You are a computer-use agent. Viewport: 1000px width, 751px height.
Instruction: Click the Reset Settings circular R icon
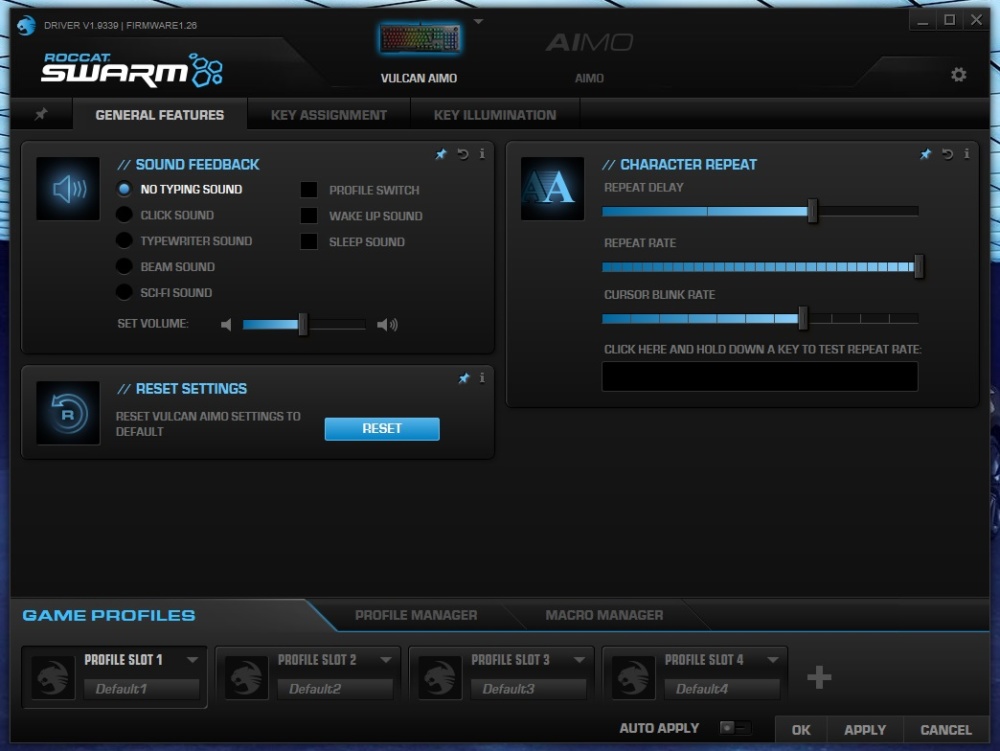(68, 413)
